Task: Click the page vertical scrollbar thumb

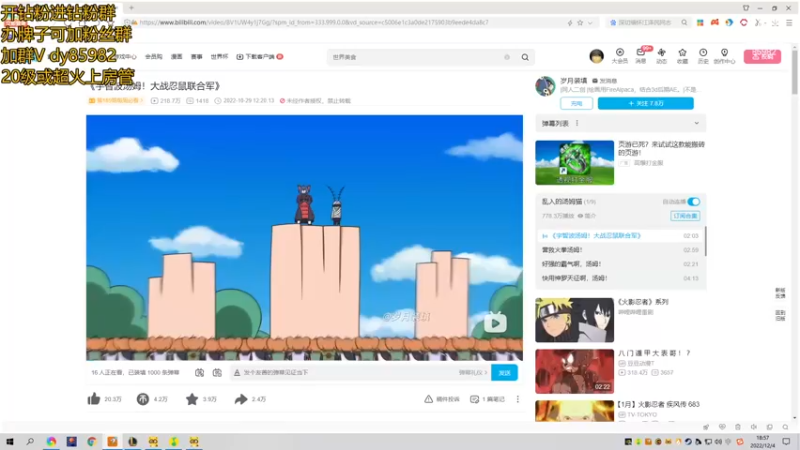Action: coord(795,71)
